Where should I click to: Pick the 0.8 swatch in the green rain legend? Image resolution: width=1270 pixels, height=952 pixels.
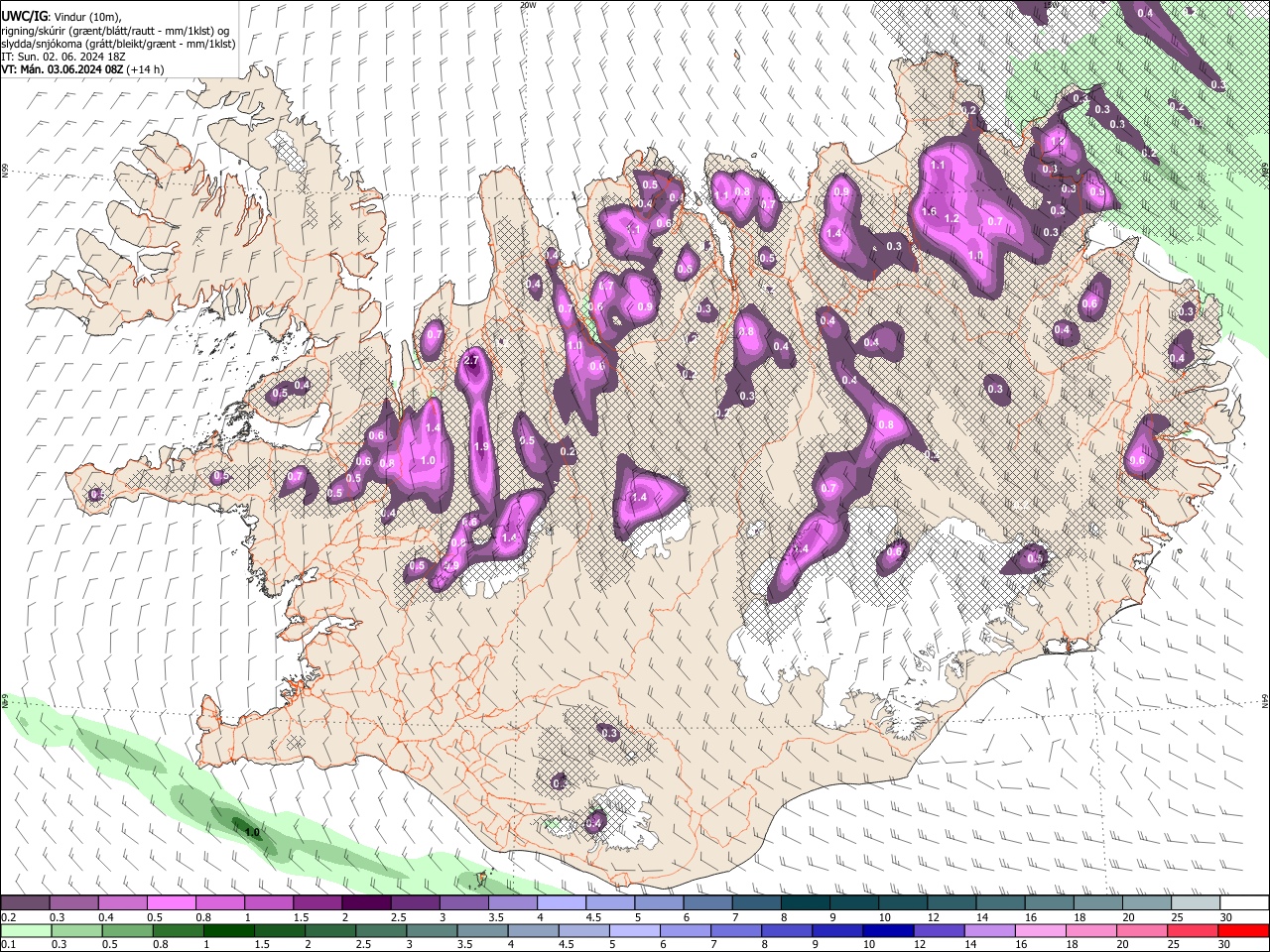(x=178, y=930)
